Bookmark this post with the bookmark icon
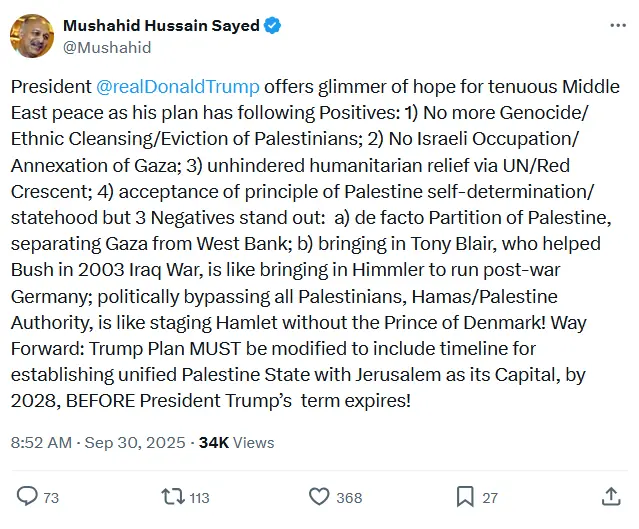The width and height of the screenshot is (639, 529). coord(465,496)
